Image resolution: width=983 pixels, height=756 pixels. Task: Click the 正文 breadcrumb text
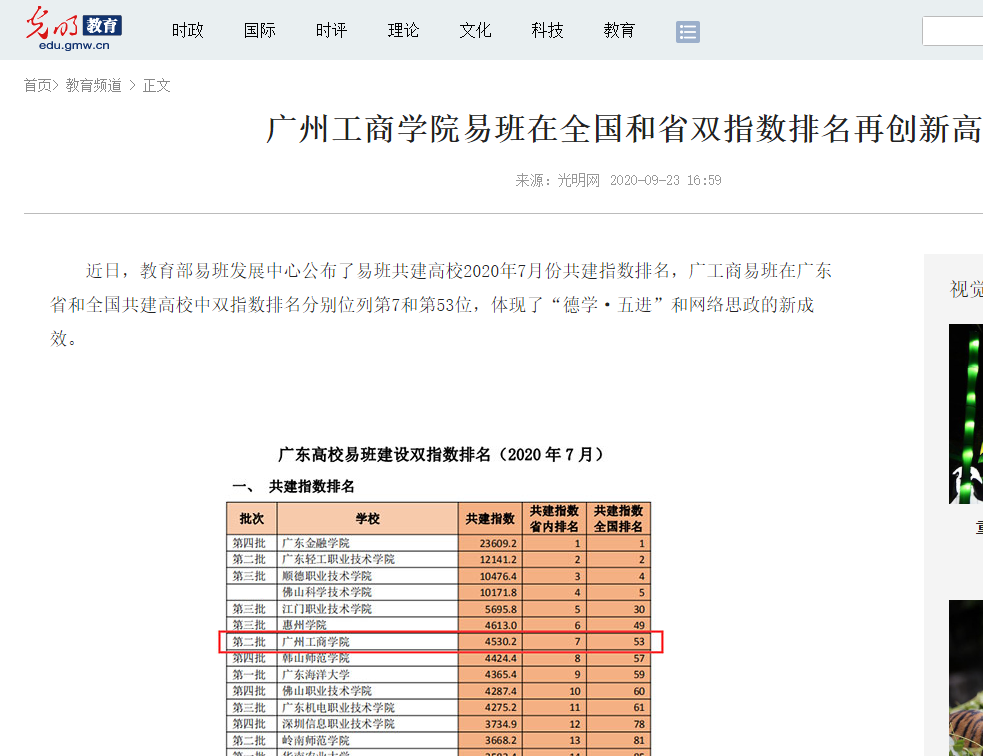pyautogui.click(x=157, y=86)
